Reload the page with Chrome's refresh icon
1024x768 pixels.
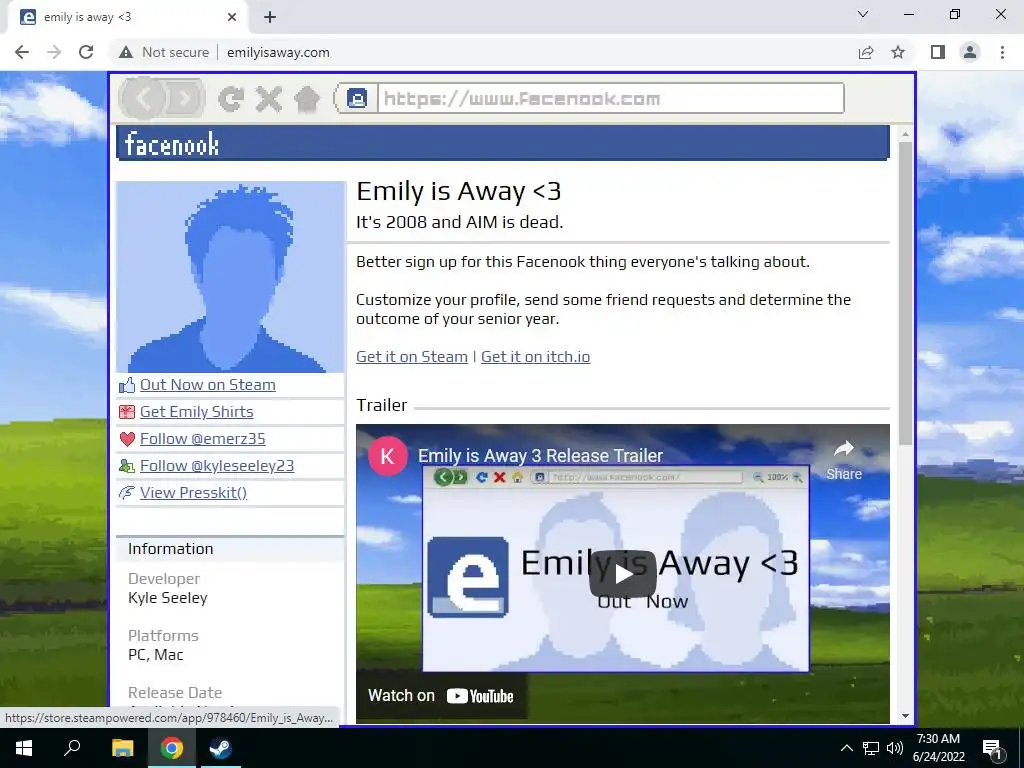pyautogui.click(x=86, y=52)
